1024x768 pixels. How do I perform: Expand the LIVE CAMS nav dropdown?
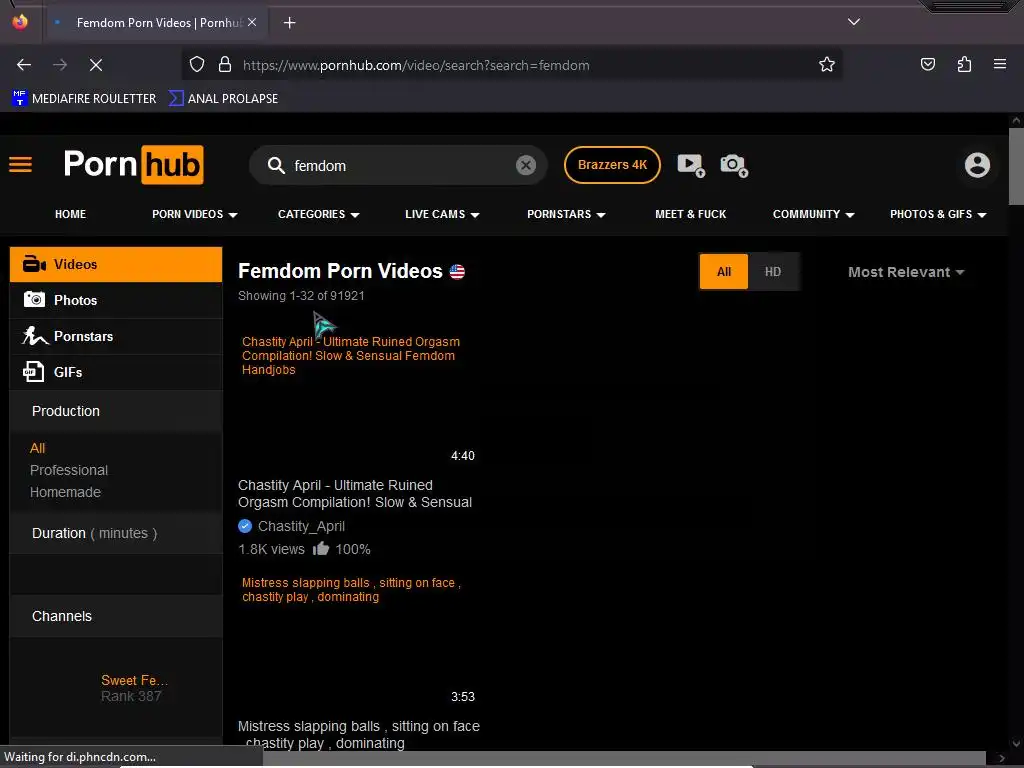[x=442, y=214]
